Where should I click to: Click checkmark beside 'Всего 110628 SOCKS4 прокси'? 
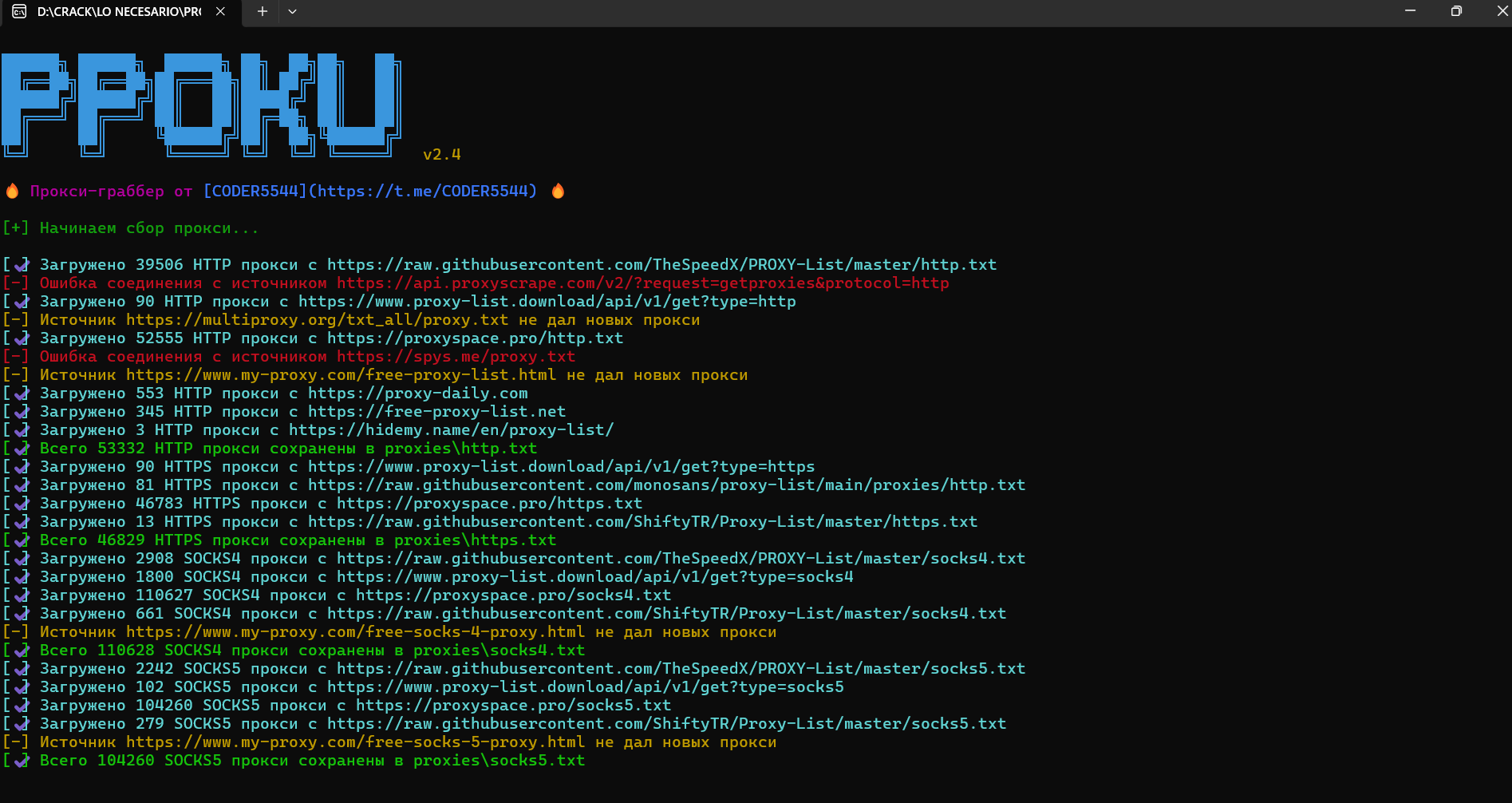(x=22, y=650)
